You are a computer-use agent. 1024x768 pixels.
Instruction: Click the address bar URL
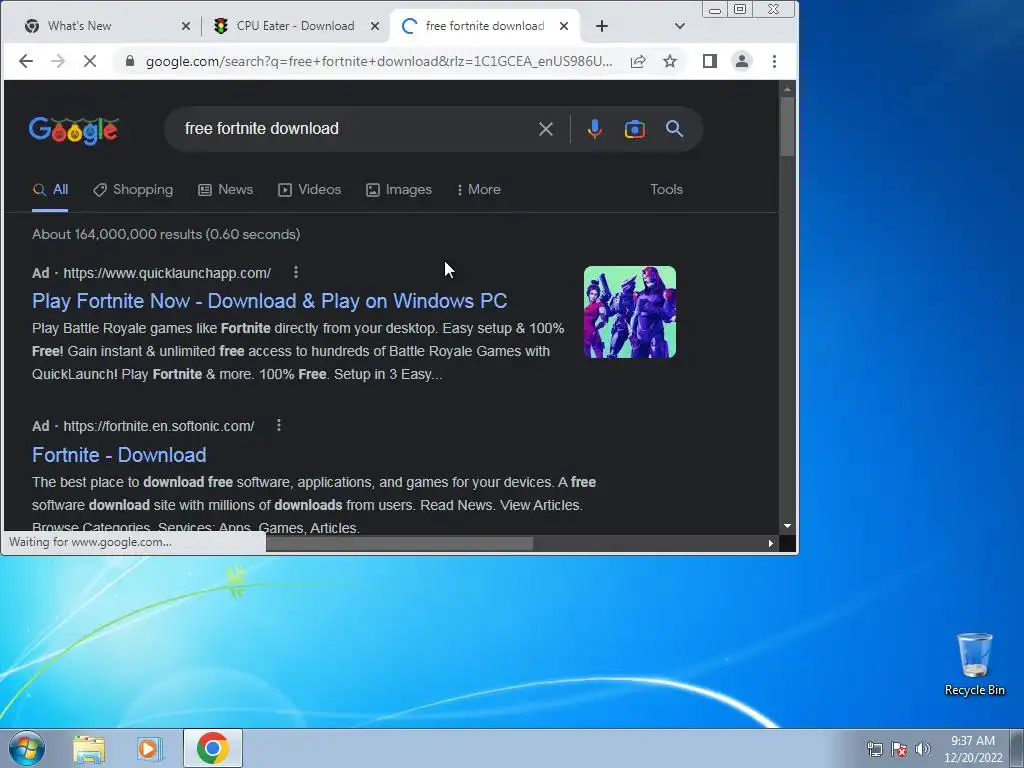[x=379, y=61]
